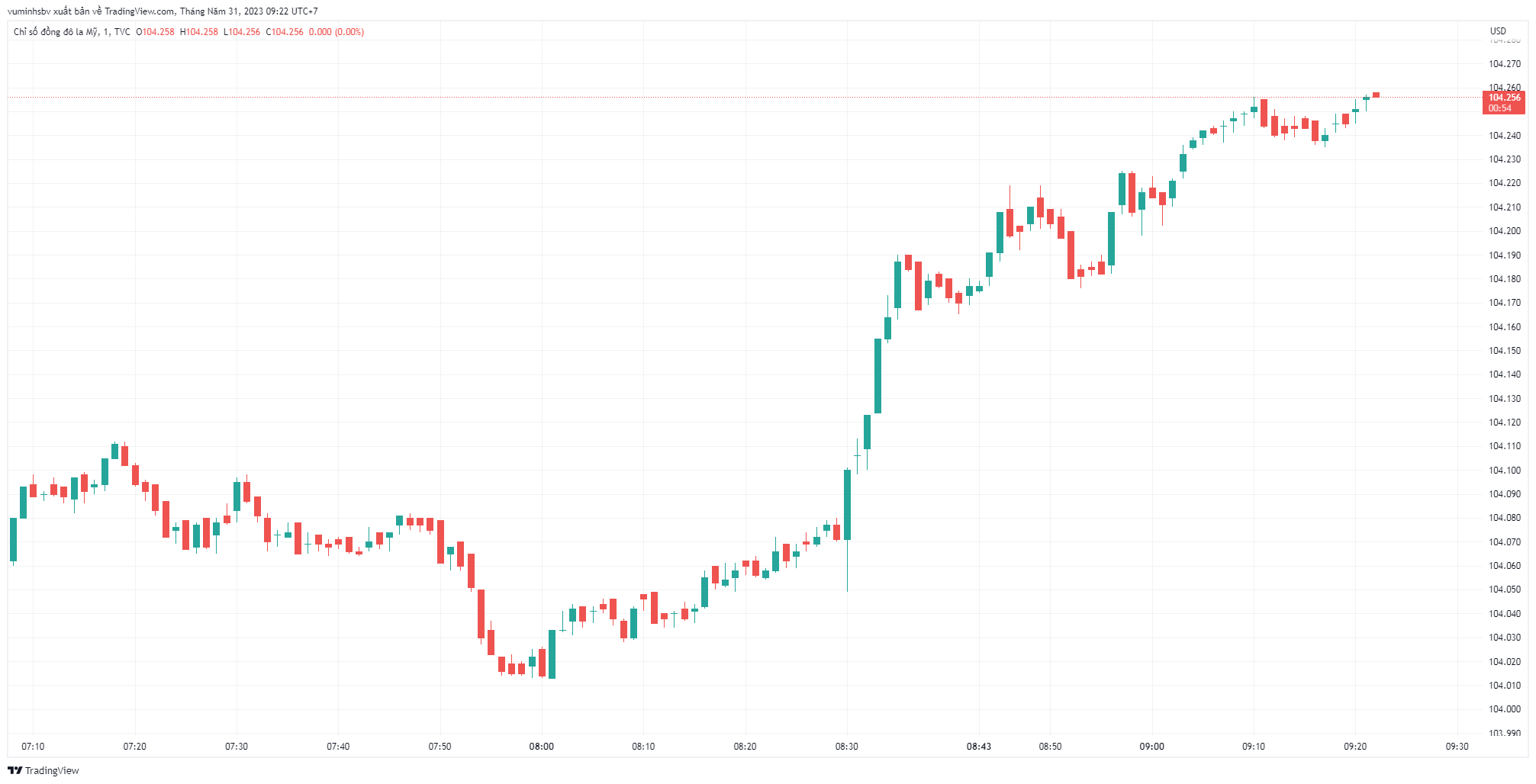Click the open value O104.258 in legend
This screenshot has width=1536, height=784.
tap(156, 32)
